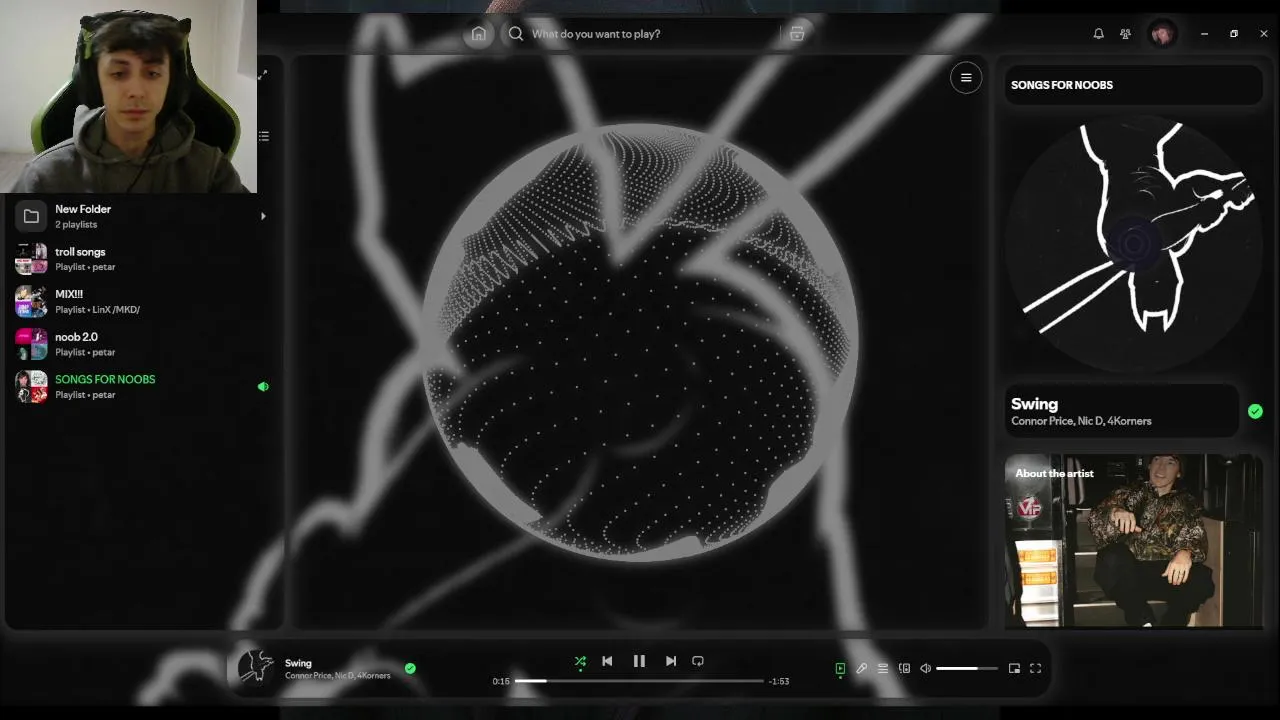1280x720 pixels.
Task: Restore the Spotify window size
Action: [x=1234, y=34]
